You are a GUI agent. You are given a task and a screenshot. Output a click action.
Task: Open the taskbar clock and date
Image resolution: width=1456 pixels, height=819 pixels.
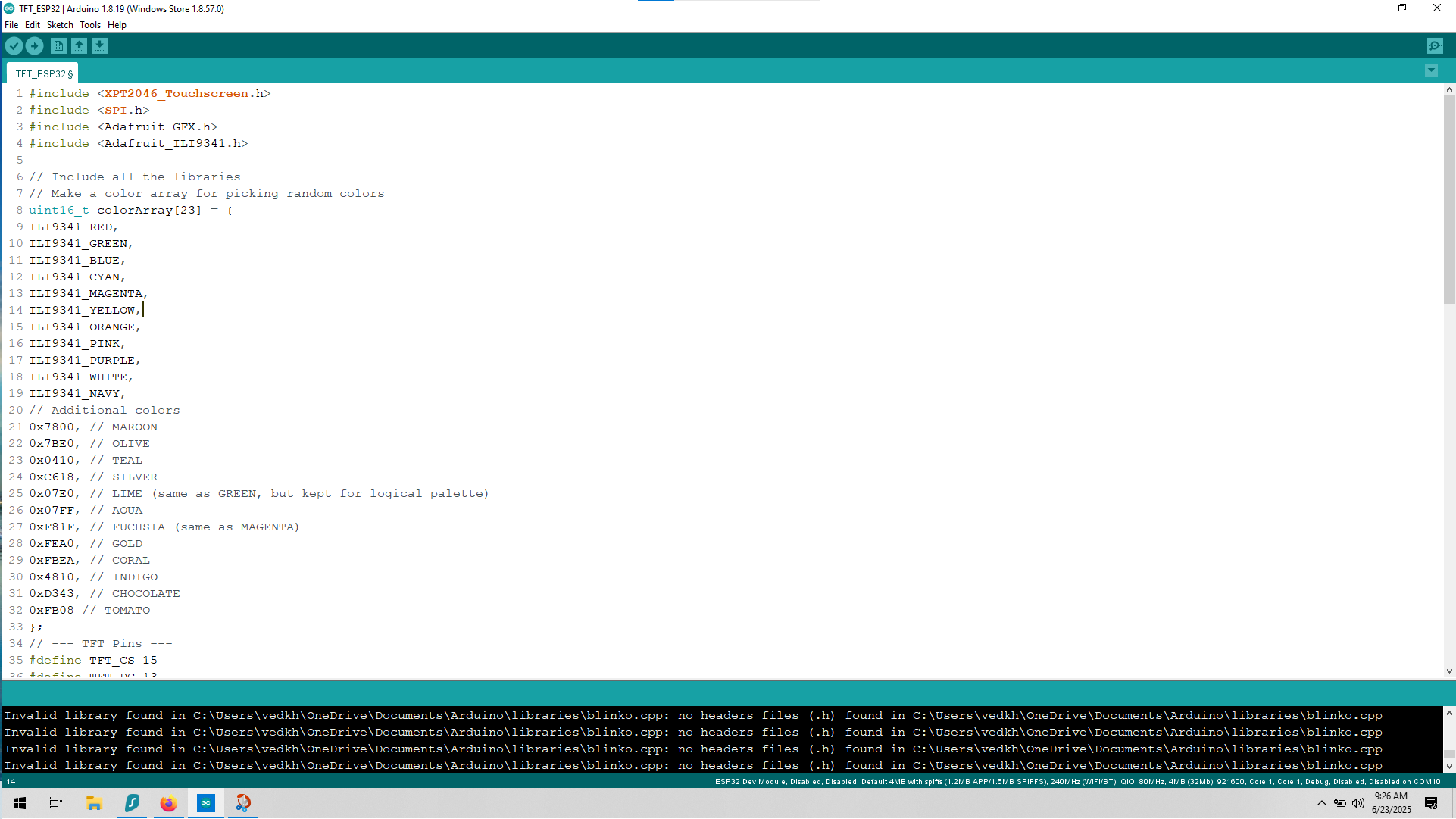(x=1391, y=803)
